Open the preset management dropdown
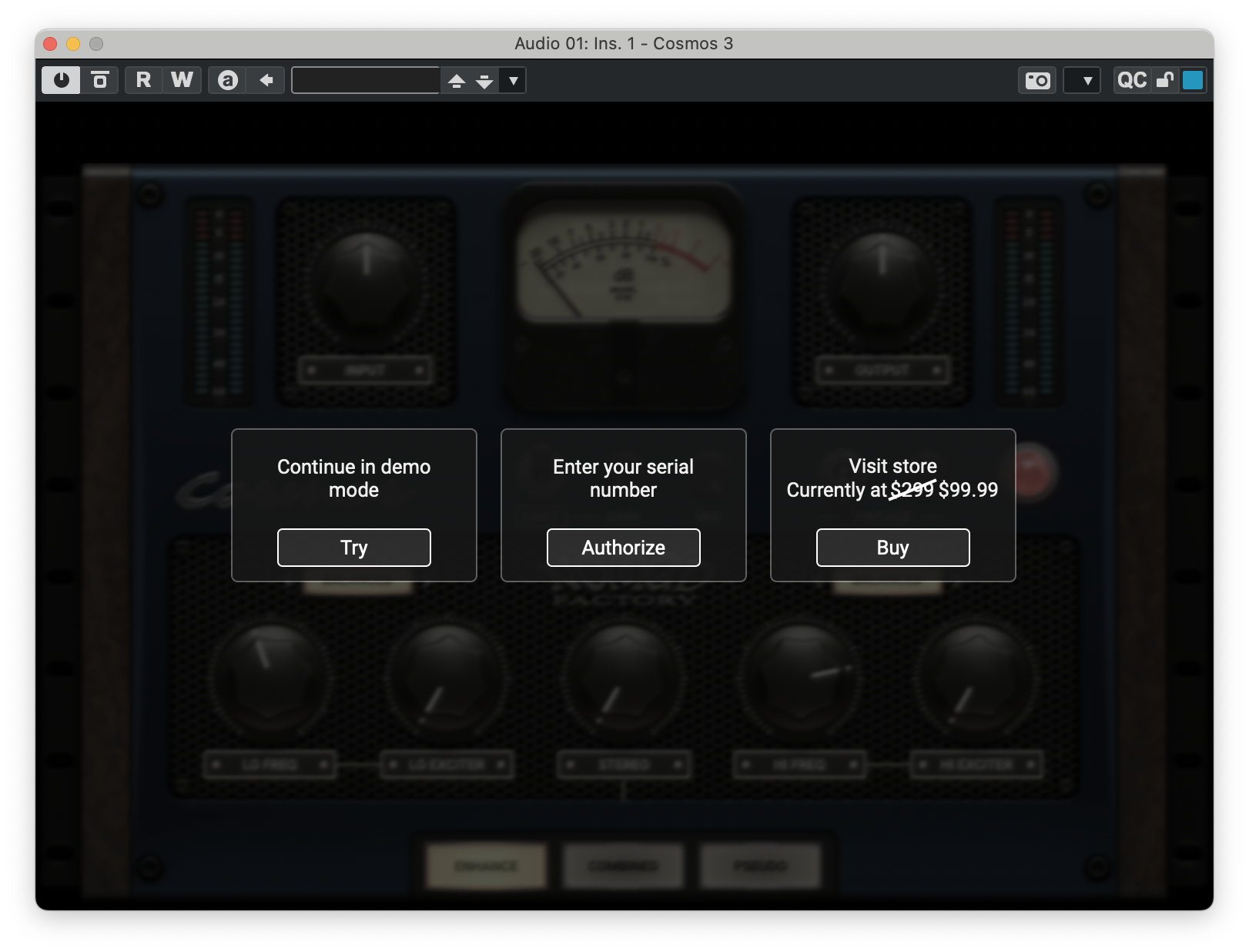Screen dimensions: 1249x952 (x=514, y=80)
